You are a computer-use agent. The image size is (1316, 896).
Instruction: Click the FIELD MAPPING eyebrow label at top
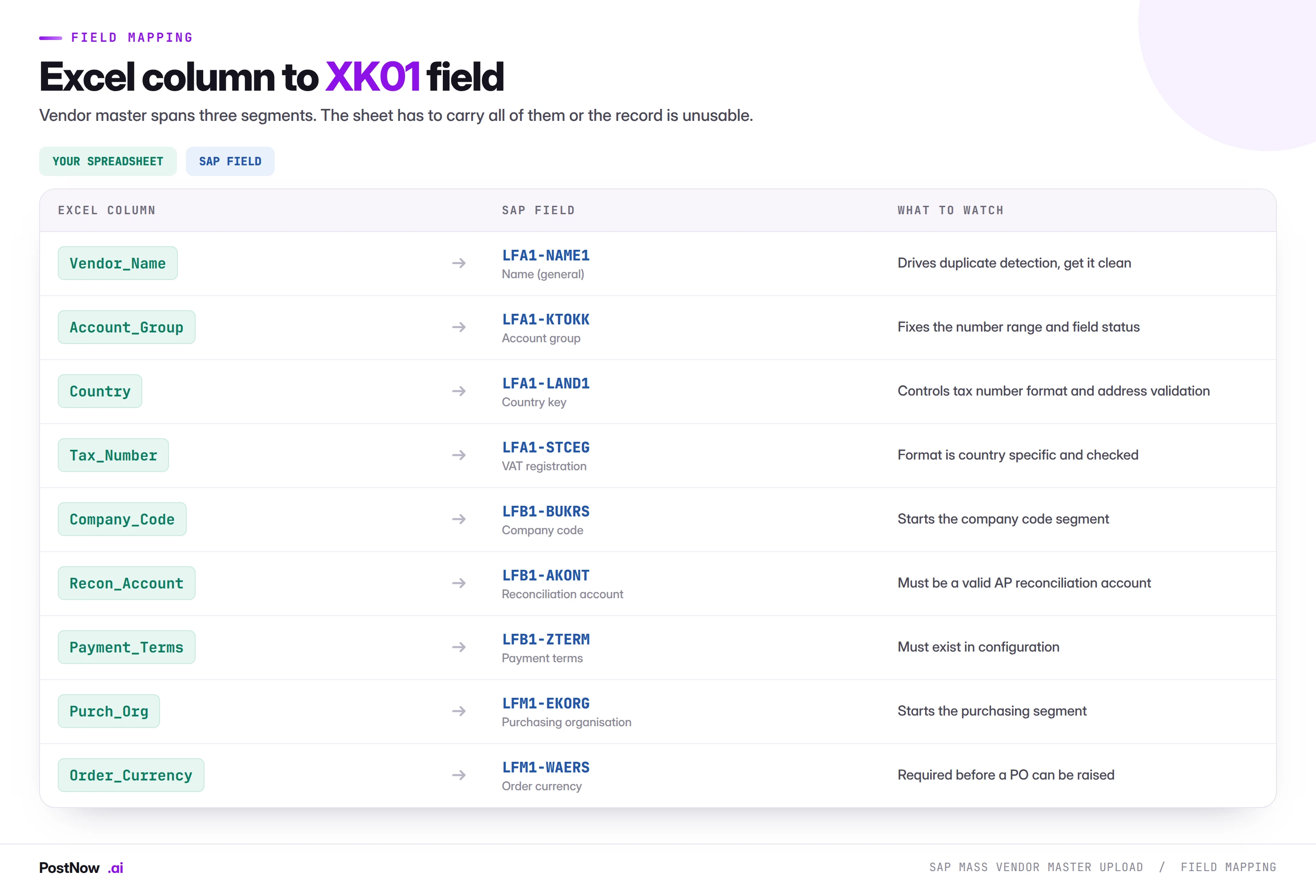[x=132, y=38]
